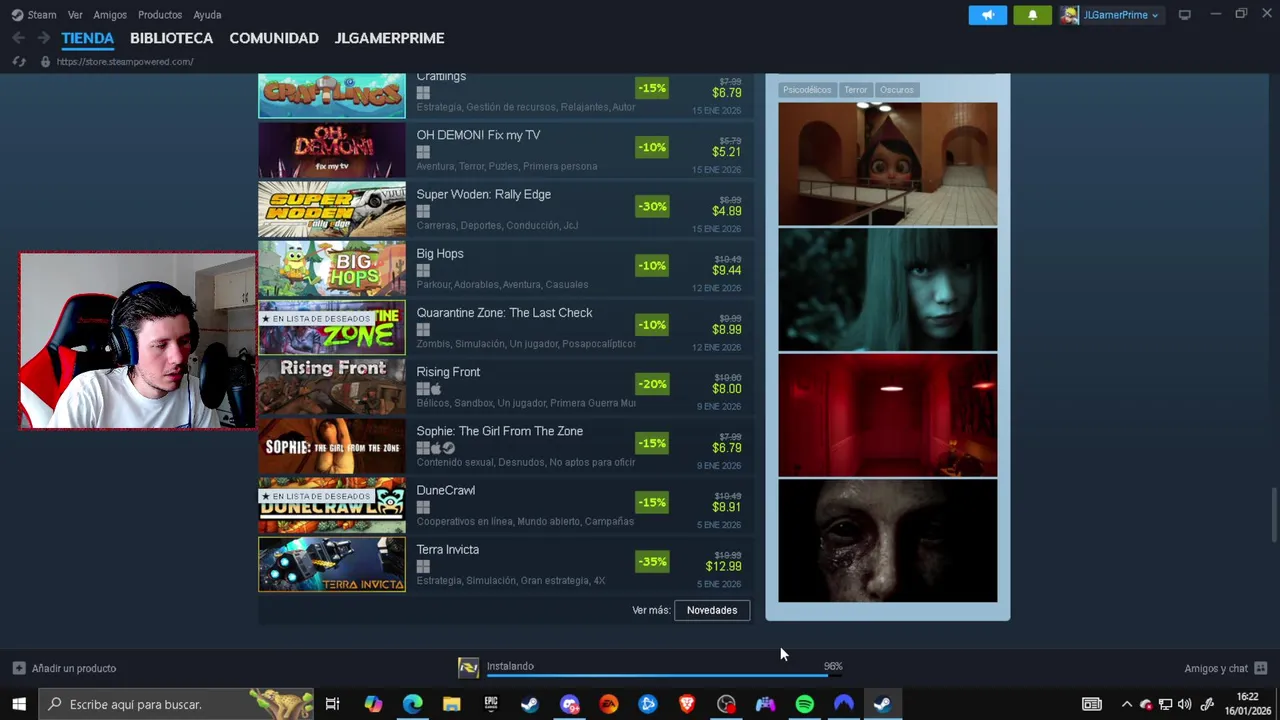Click the announcements megaphone icon

[988, 15]
